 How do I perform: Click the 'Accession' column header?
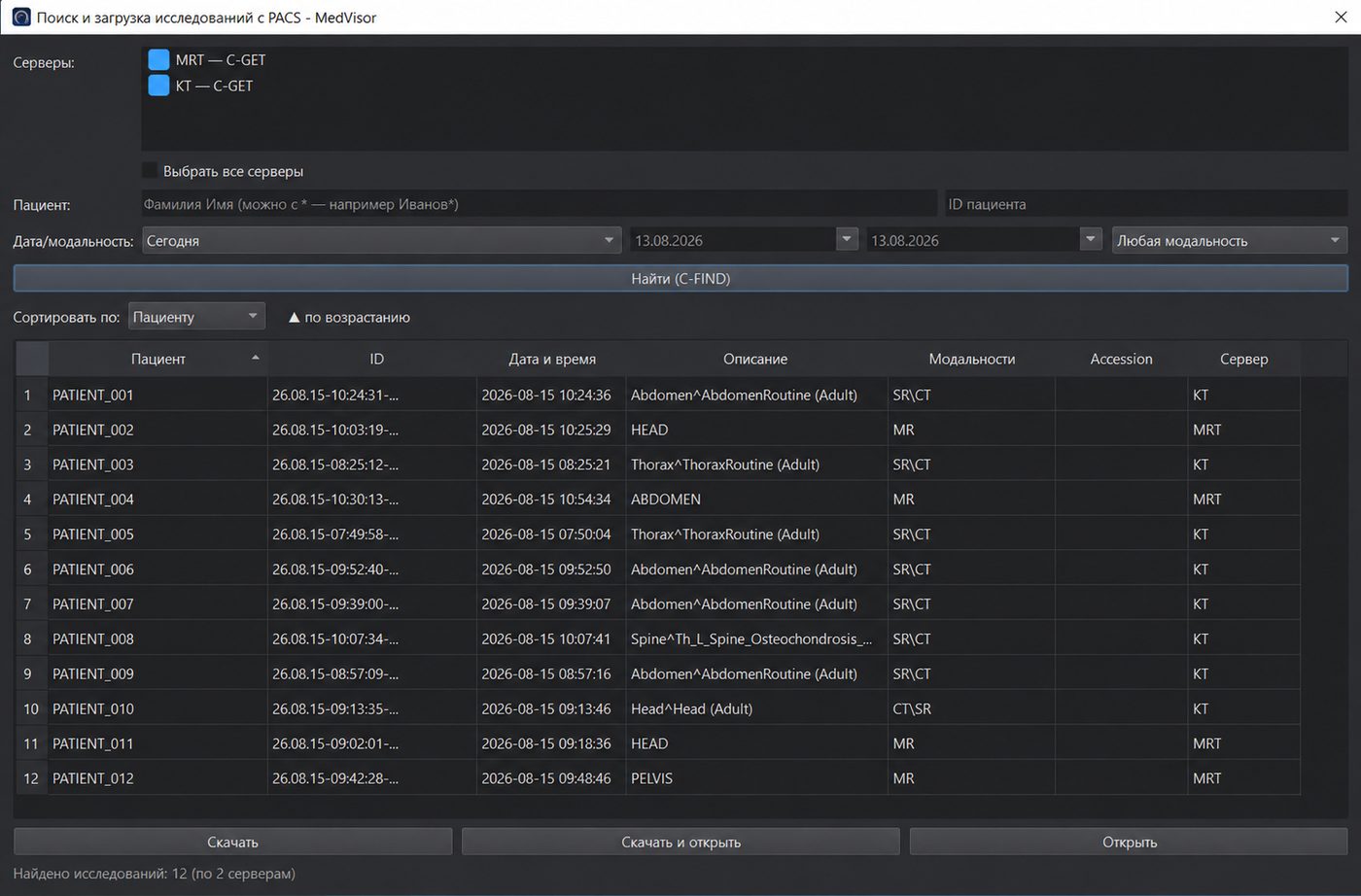tap(1122, 359)
